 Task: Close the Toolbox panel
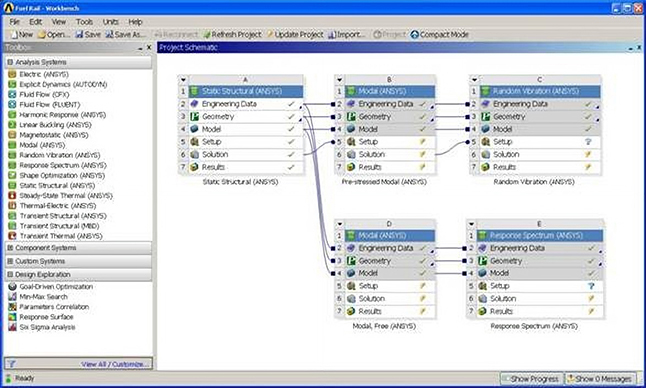point(149,48)
